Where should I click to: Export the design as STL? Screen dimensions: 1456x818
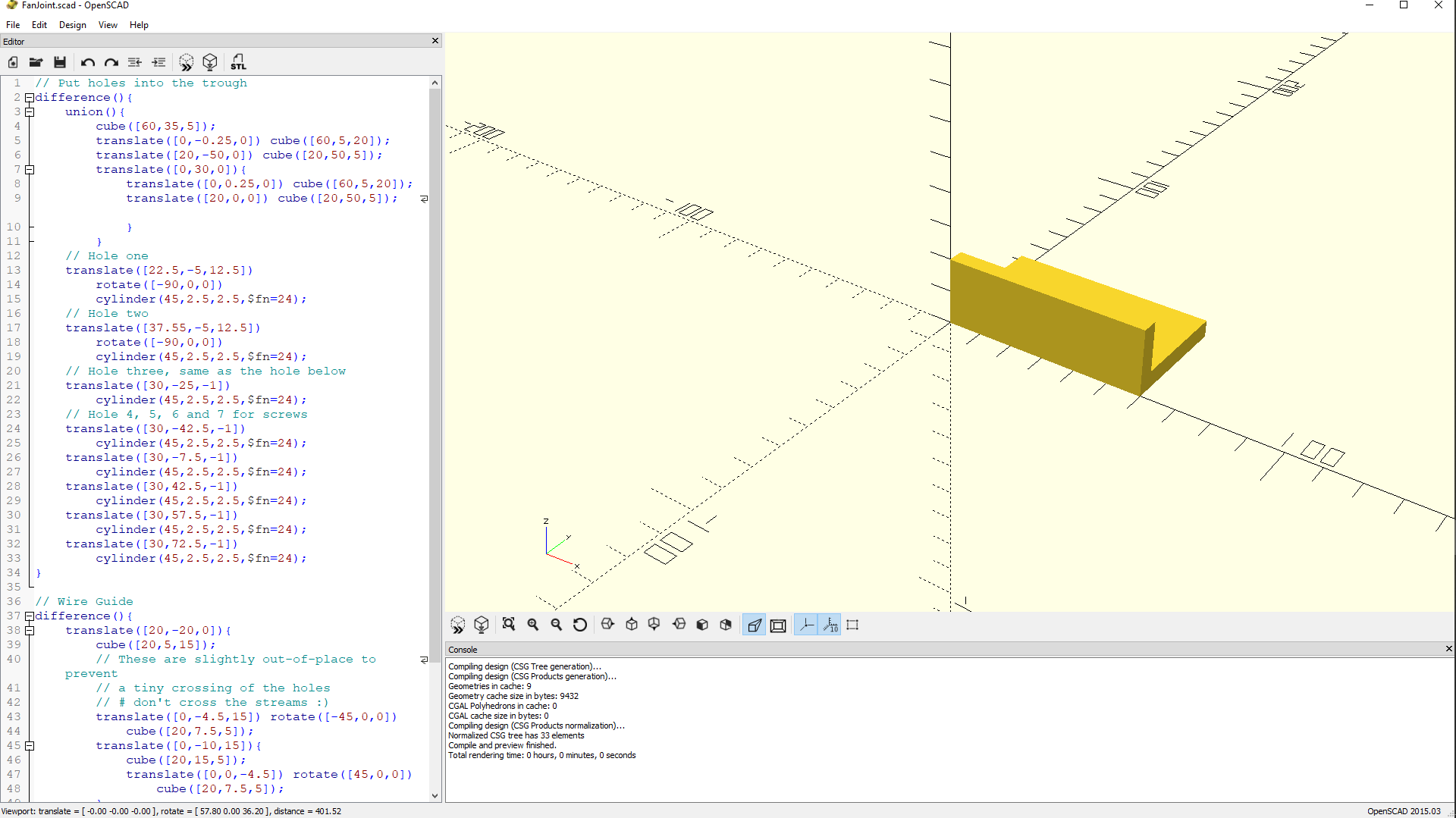[x=238, y=62]
